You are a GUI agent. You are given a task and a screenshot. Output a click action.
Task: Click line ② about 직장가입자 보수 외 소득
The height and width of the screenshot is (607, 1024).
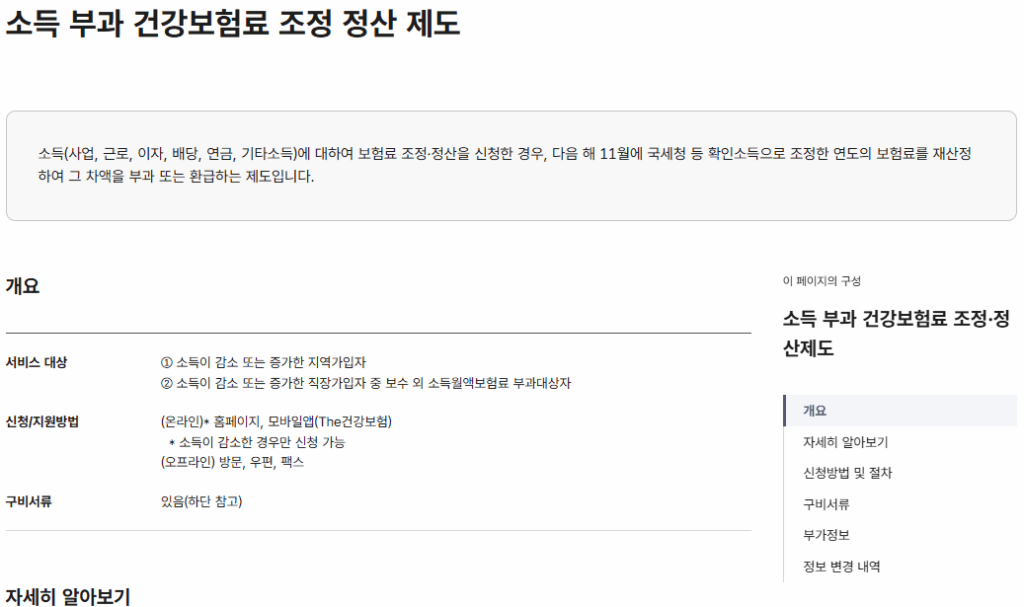[x=366, y=383]
